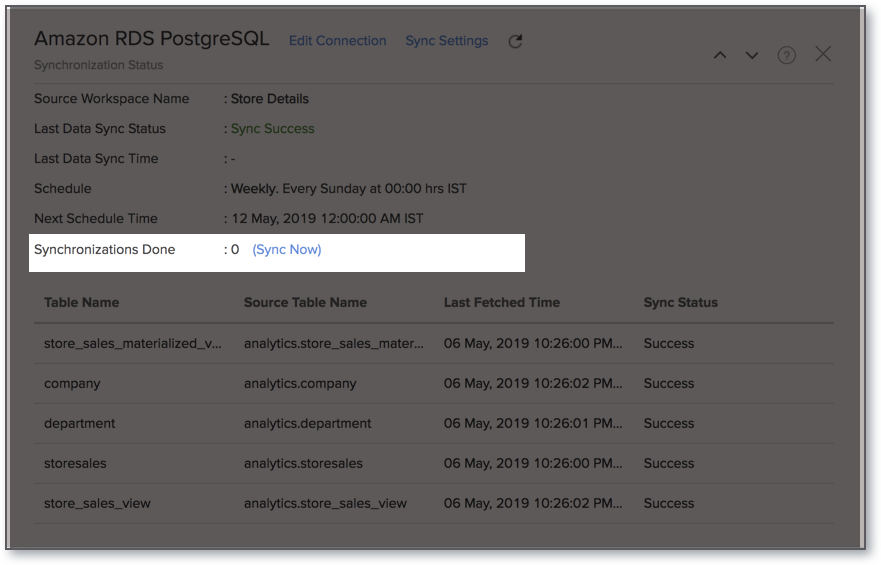Click the analytics.store_sales_view source table cell
This screenshot has height=565, width=881.
pos(325,503)
